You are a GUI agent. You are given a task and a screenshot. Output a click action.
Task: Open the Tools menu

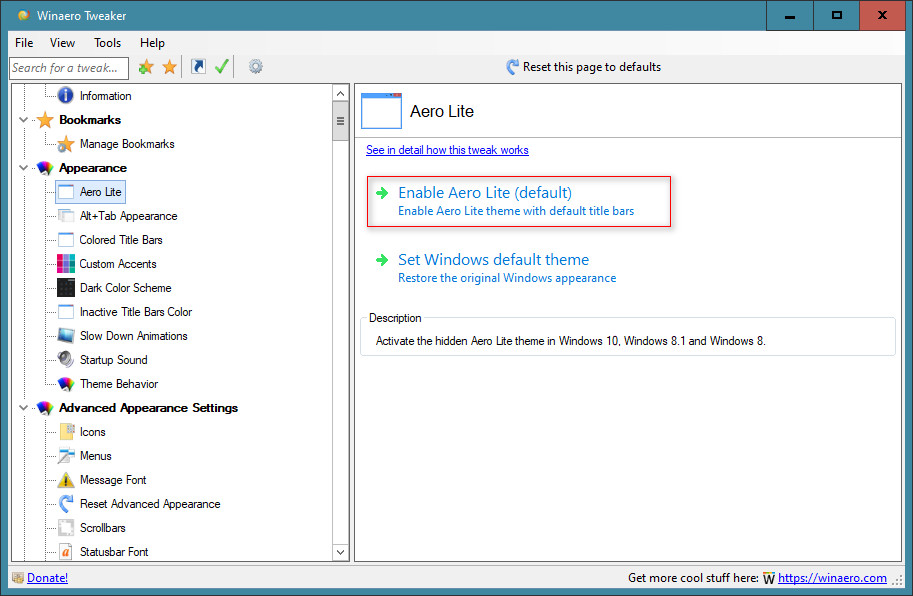coord(108,42)
